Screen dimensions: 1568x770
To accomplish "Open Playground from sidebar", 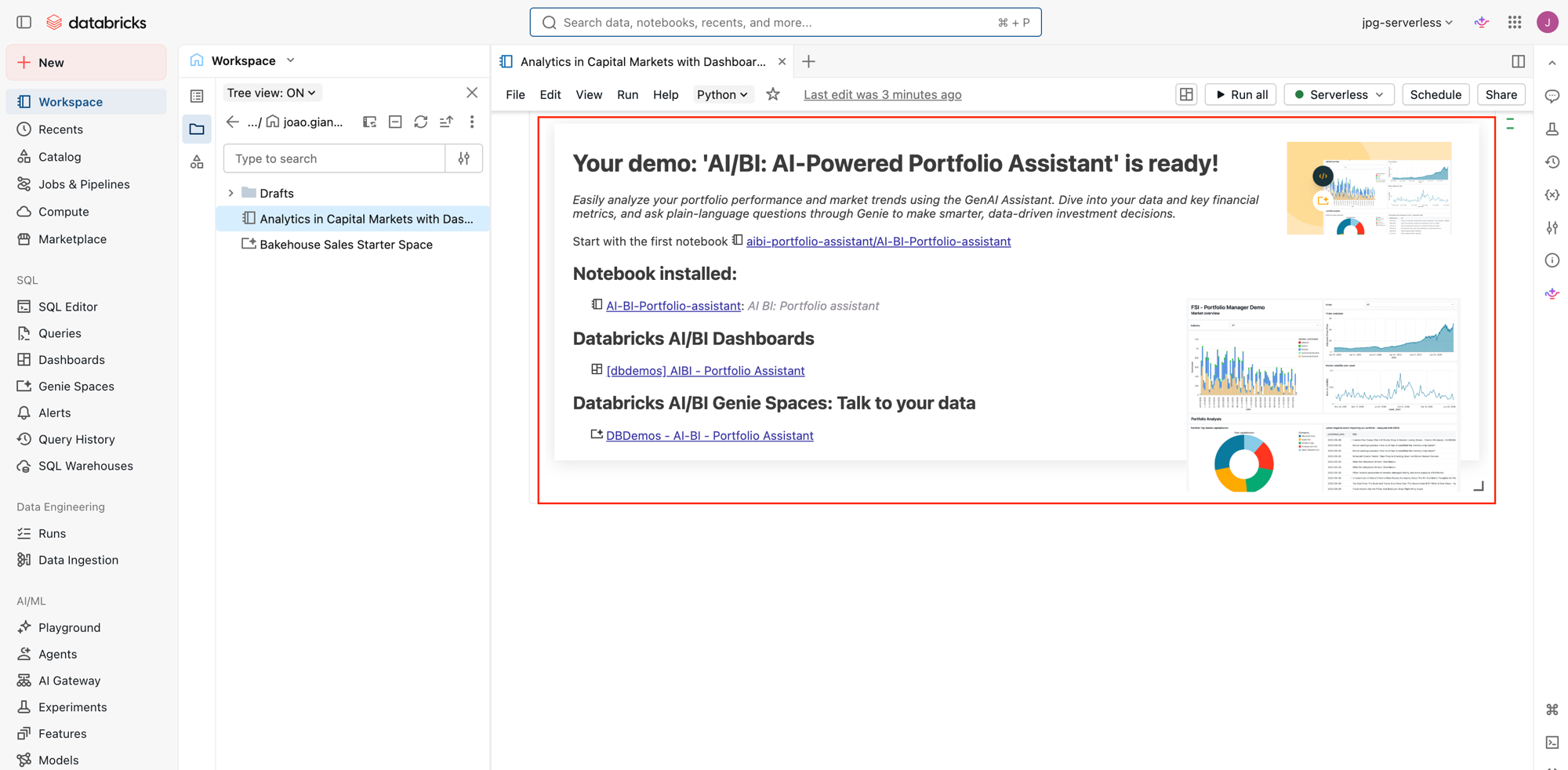I will coord(86,627).
